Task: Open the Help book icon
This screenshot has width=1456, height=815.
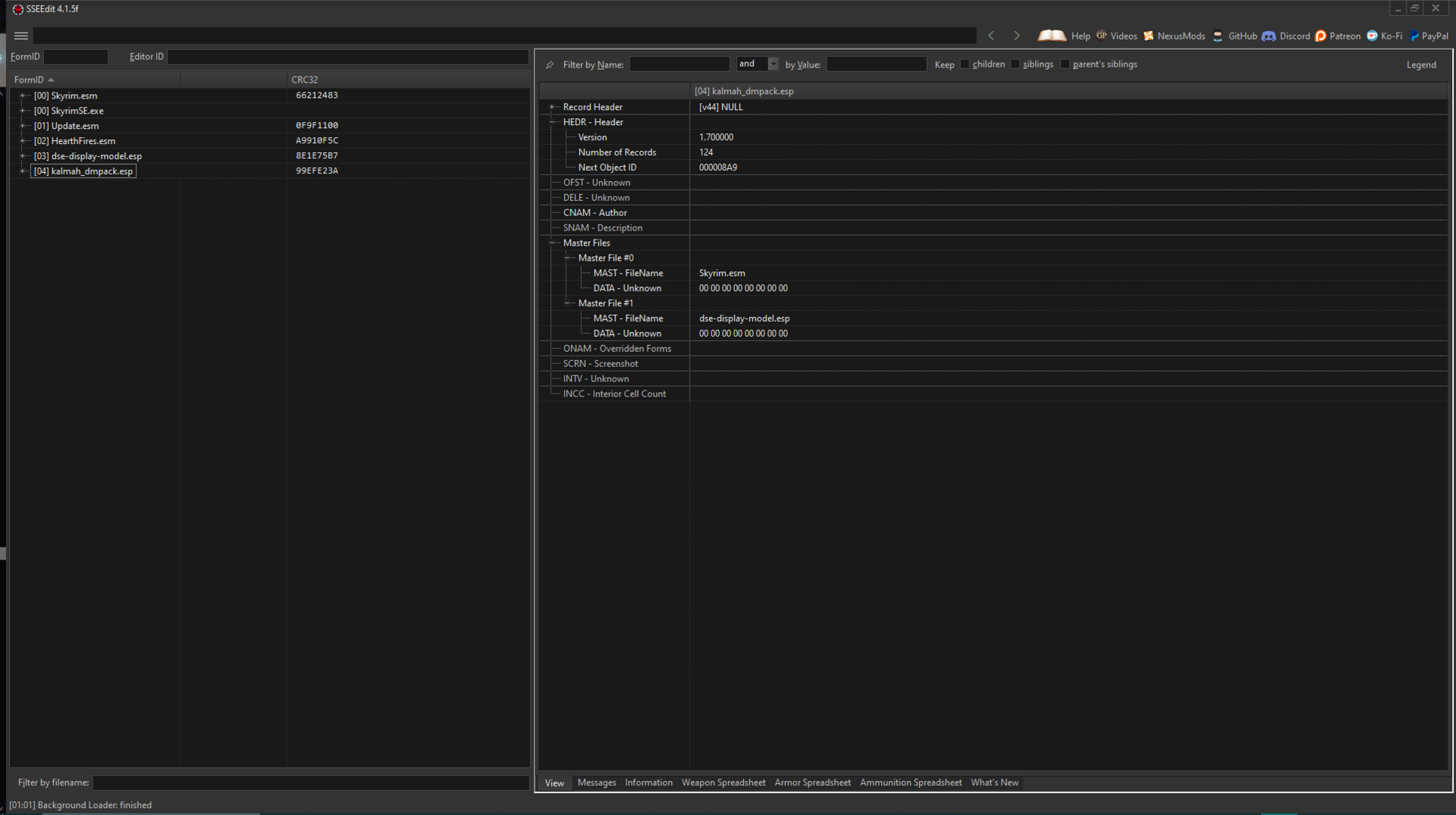Action: pyautogui.click(x=1052, y=36)
